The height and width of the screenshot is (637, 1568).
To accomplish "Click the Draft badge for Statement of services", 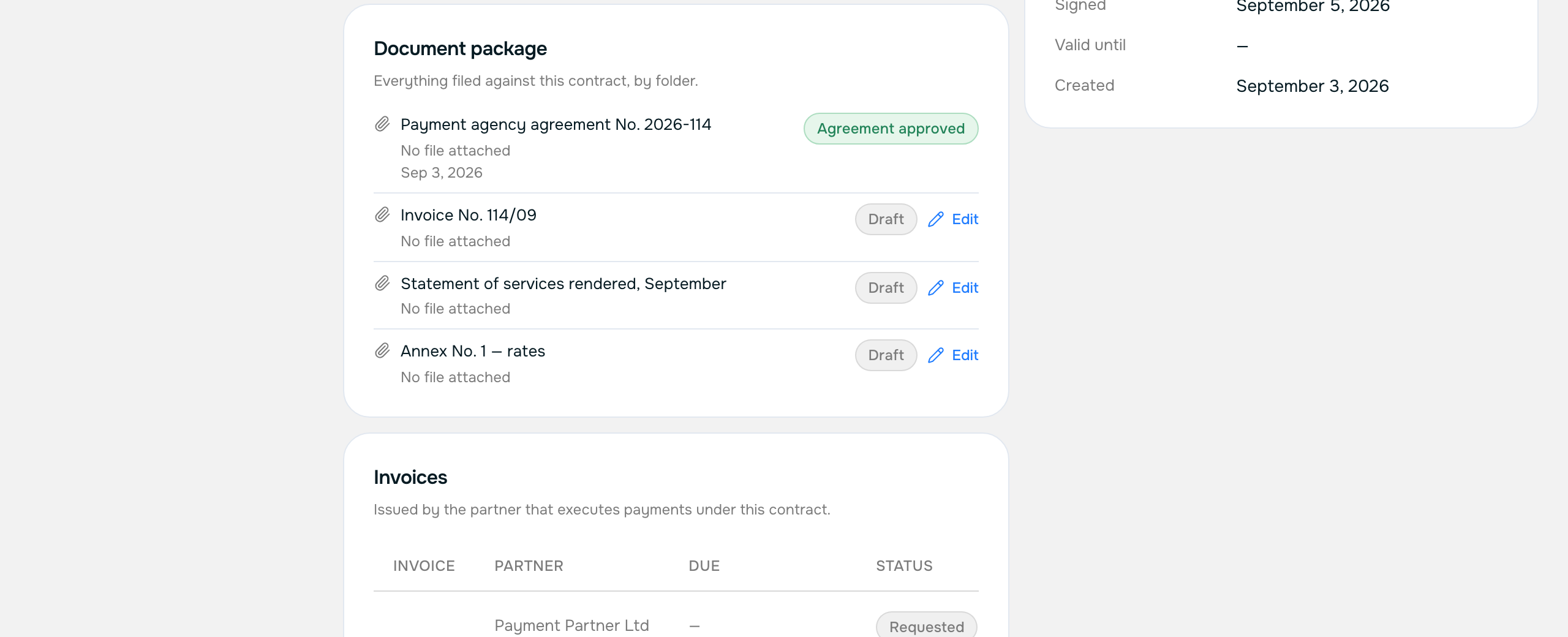I will click(886, 288).
